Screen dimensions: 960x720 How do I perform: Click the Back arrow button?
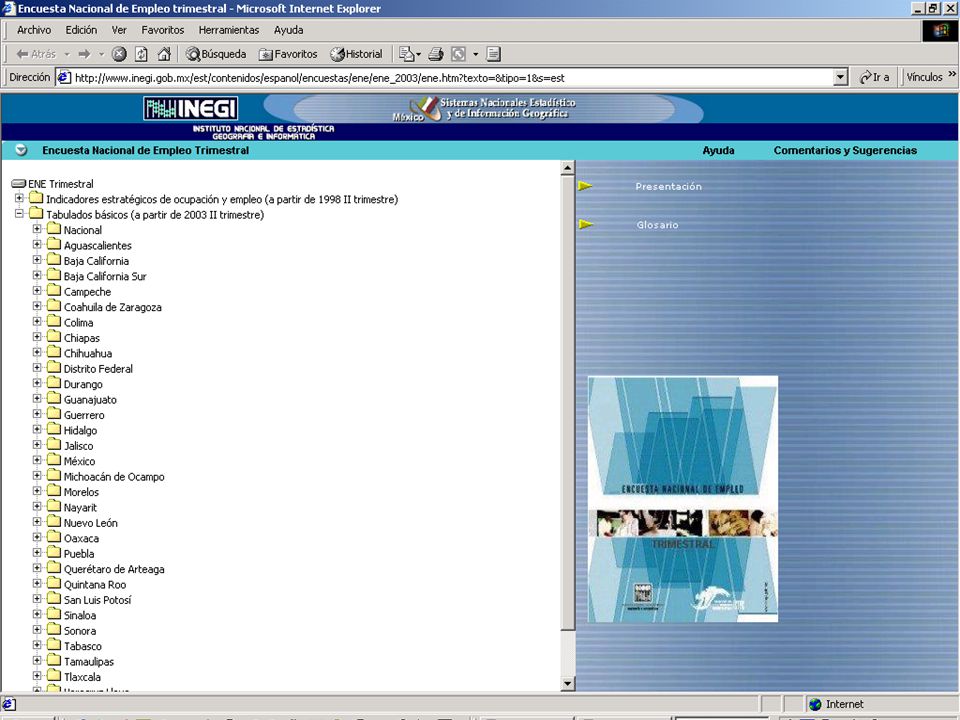point(36,54)
